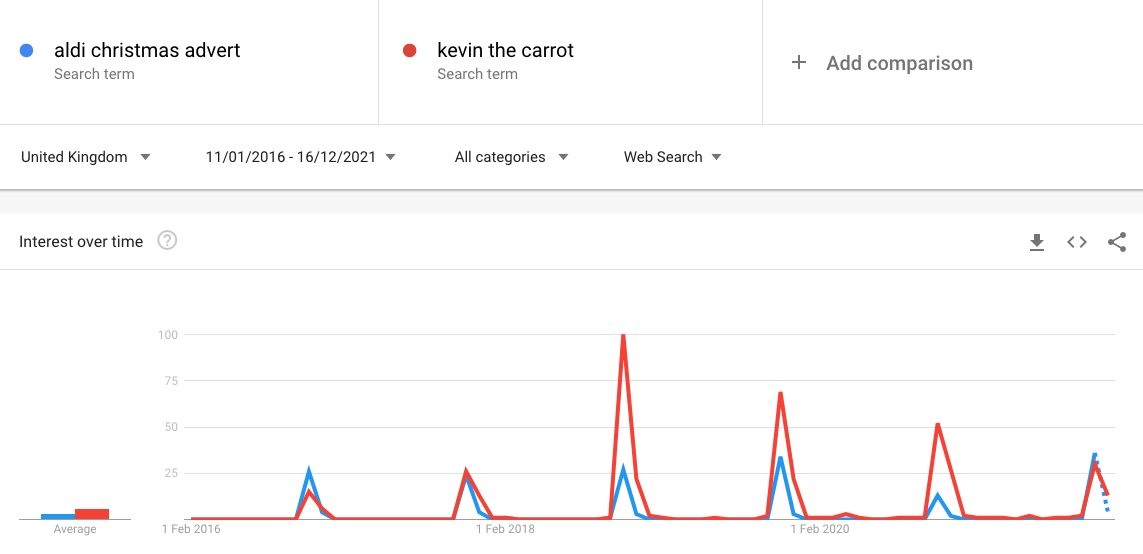Click the blue dot for aldi christmas advert
Viewport: 1143px width, 554px height.
pos(26,50)
